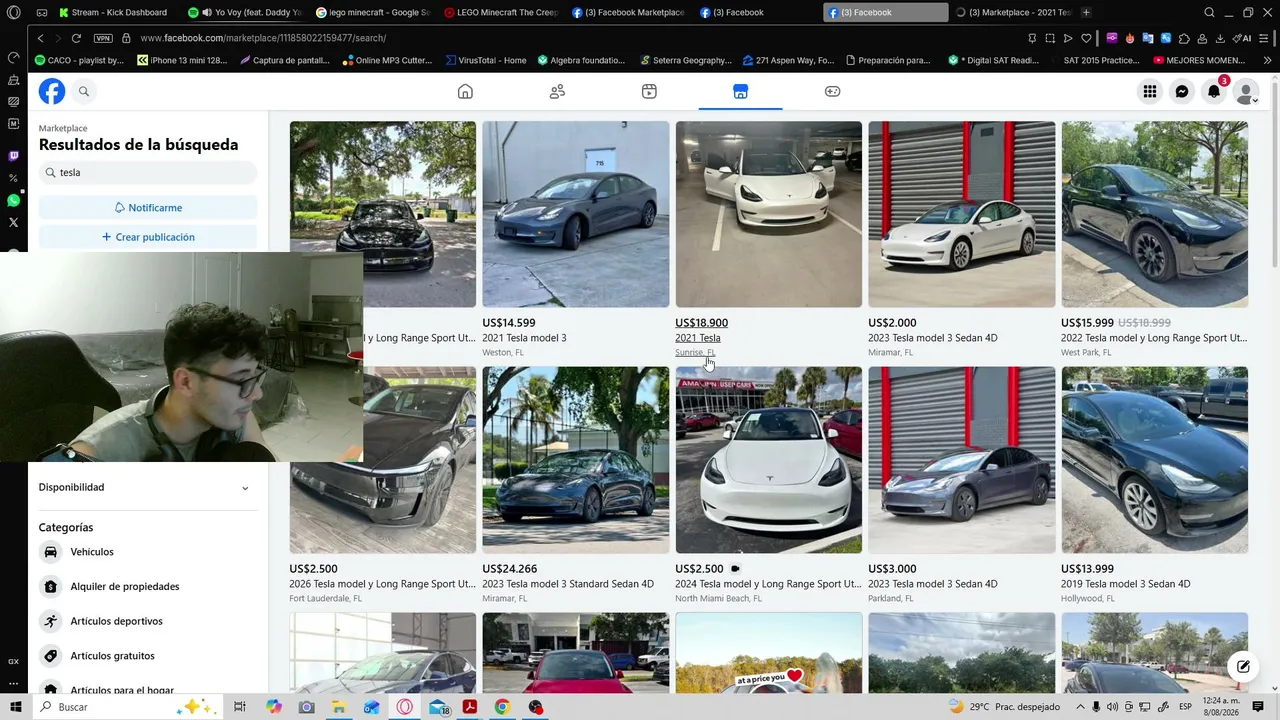Screen dimensions: 1280x720
Task: Click the Facebook search magnifier icon
Action: click(84, 91)
